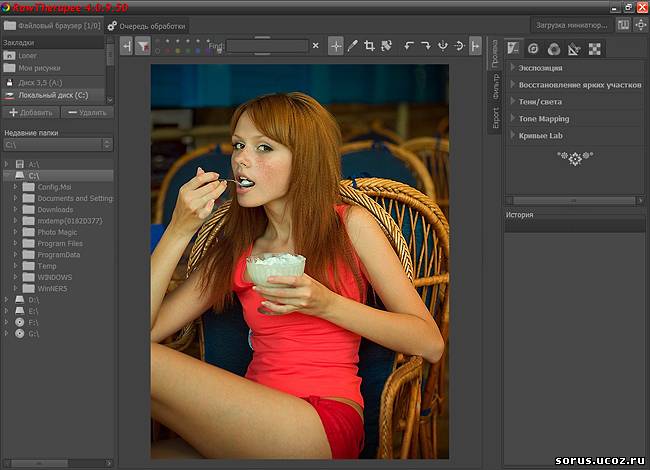Image resolution: width=650 pixels, height=470 pixels.
Task: Rotate the image right
Action: pos(425,45)
